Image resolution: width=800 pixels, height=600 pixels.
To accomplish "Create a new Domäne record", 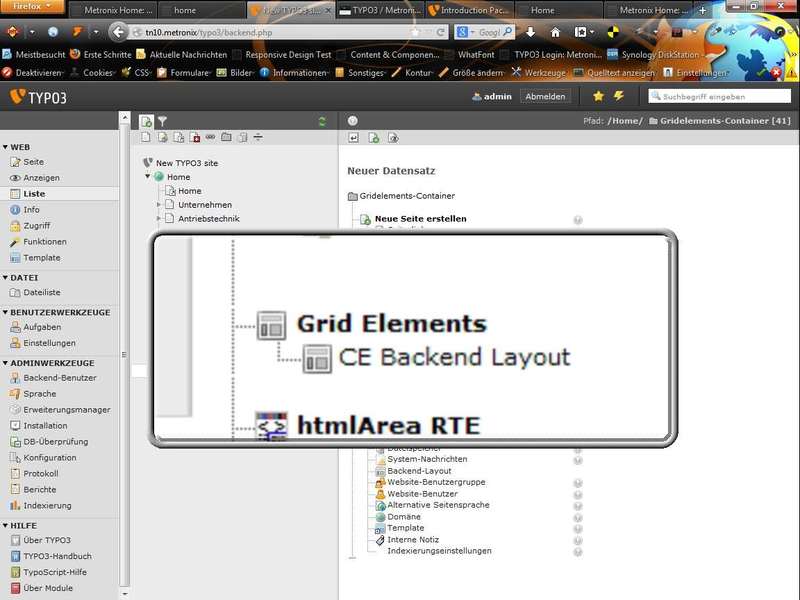I will [404, 517].
